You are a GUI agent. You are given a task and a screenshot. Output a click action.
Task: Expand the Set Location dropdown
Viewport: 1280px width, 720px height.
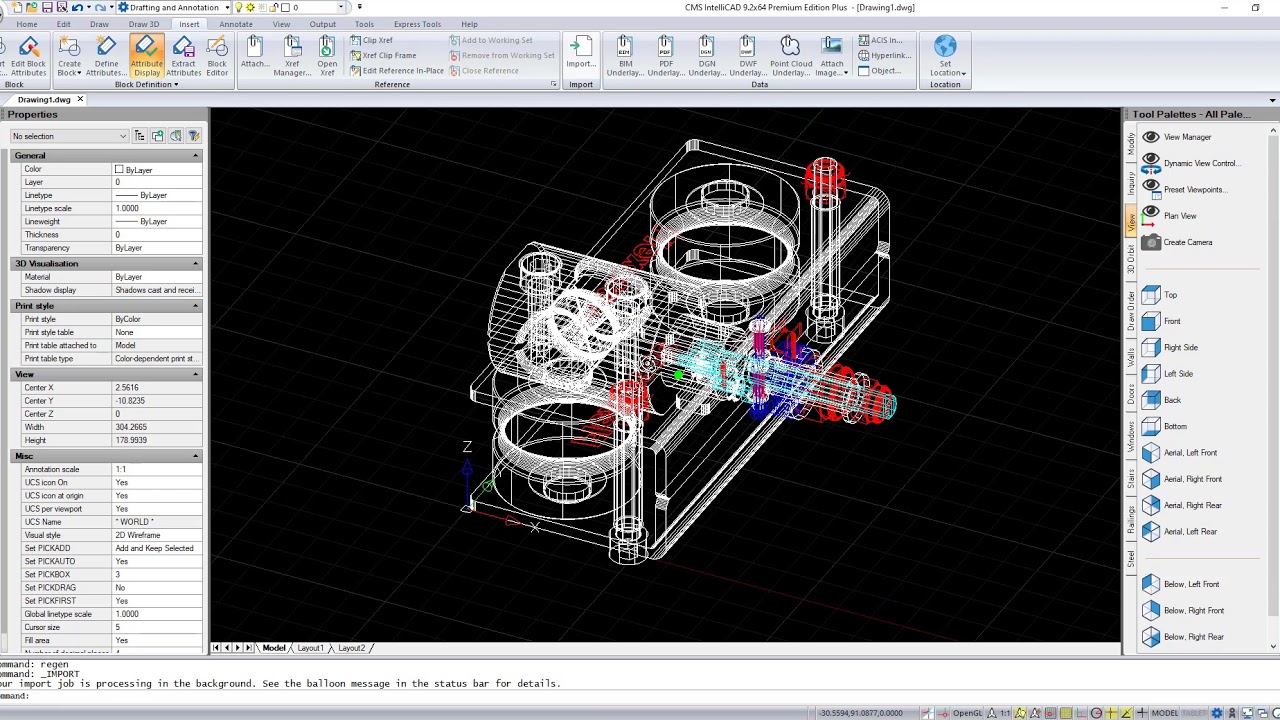click(946, 72)
